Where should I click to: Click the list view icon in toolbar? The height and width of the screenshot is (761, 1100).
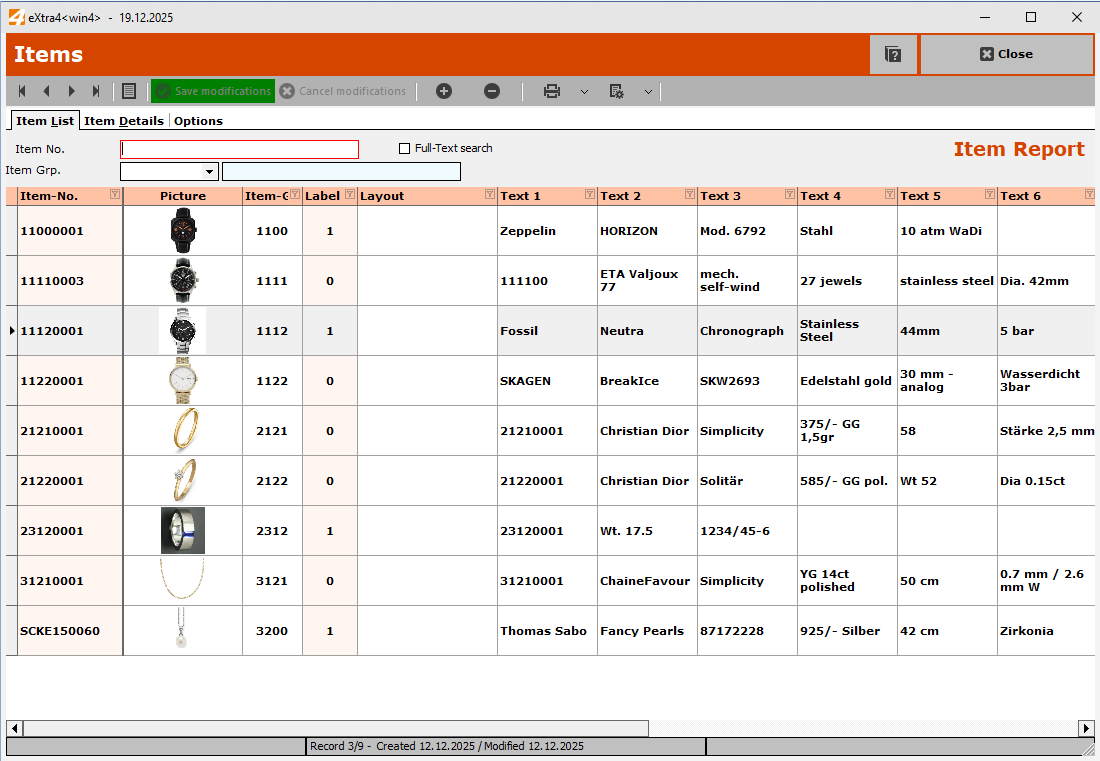pyautogui.click(x=129, y=91)
